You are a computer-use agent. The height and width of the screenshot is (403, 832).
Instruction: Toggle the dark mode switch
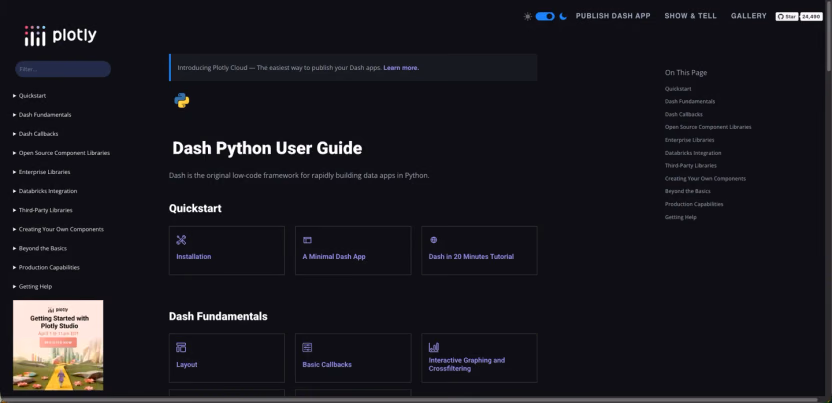coord(545,16)
